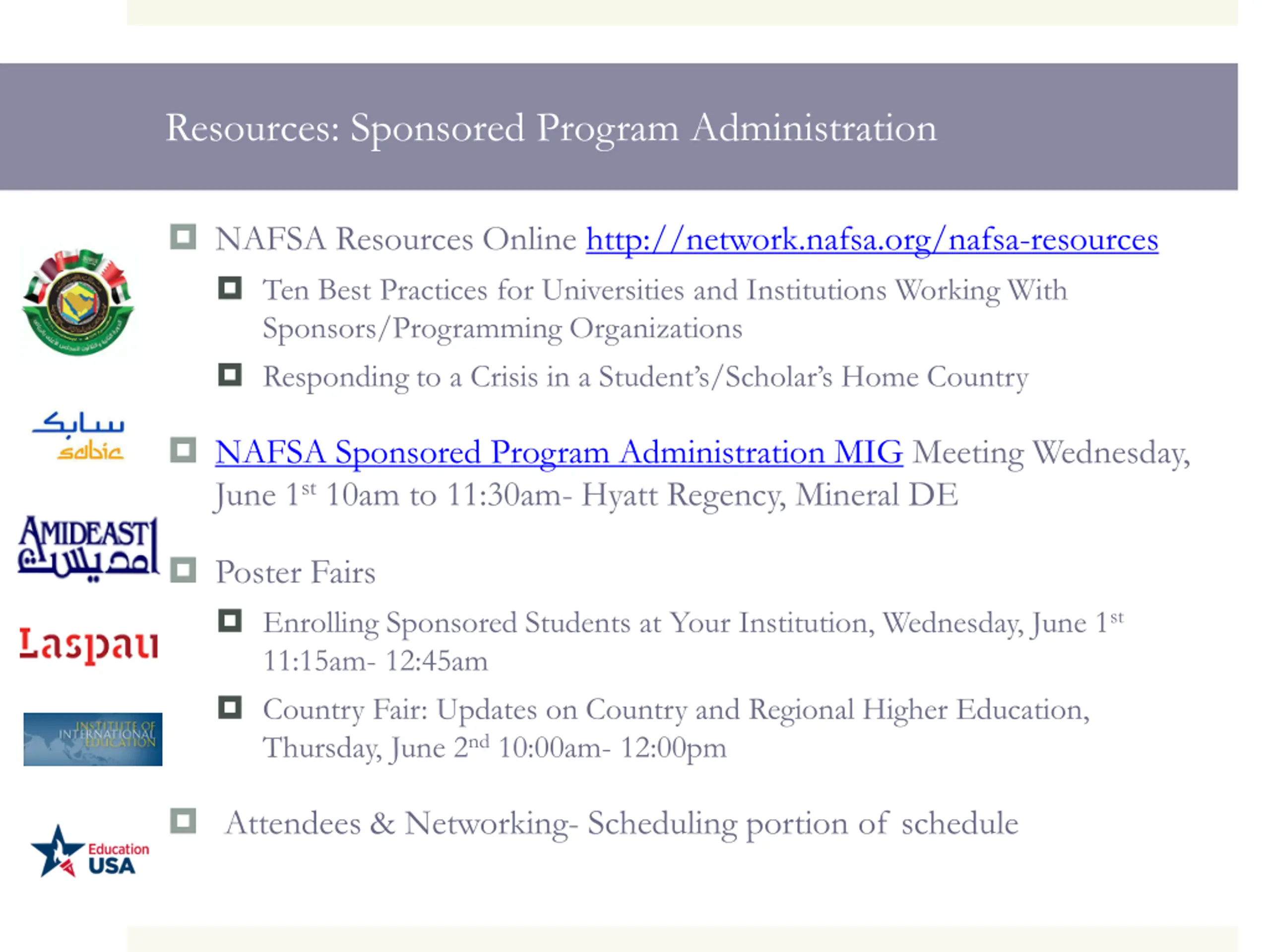
Task: Click the red Laspau logo
Action: click(88, 646)
